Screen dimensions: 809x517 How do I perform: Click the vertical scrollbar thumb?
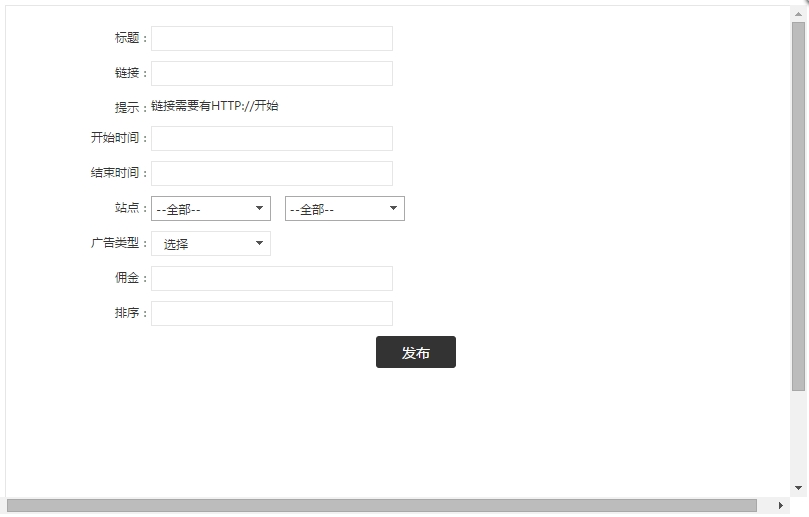coord(798,200)
